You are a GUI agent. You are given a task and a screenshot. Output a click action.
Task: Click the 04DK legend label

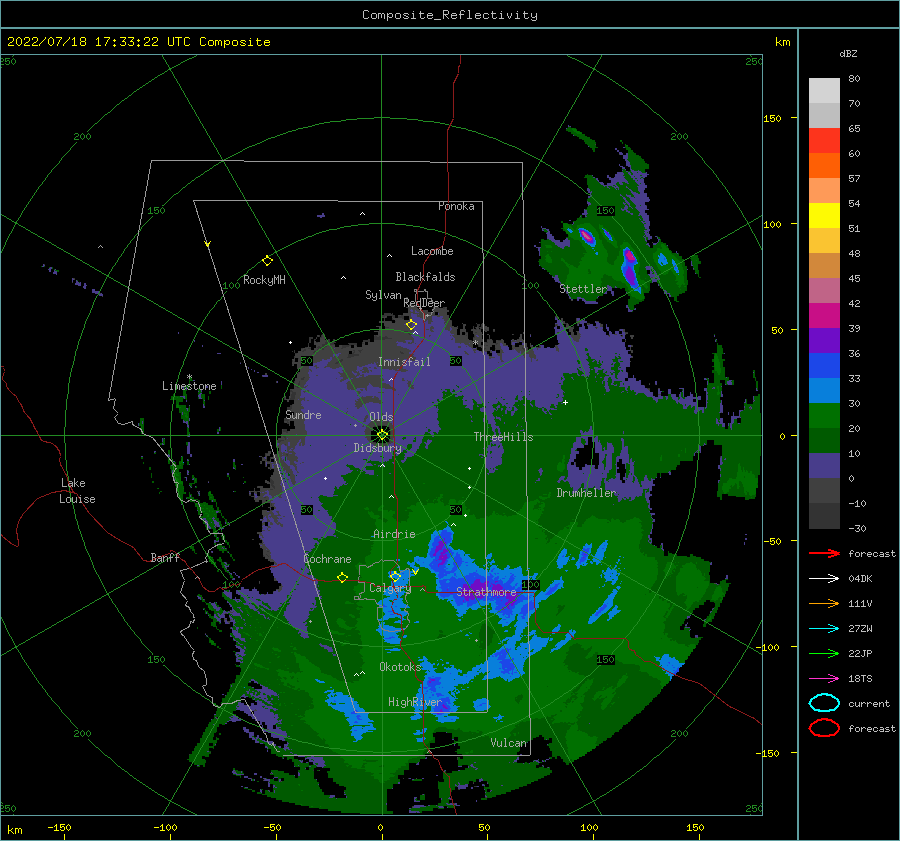pyautogui.click(x=860, y=579)
